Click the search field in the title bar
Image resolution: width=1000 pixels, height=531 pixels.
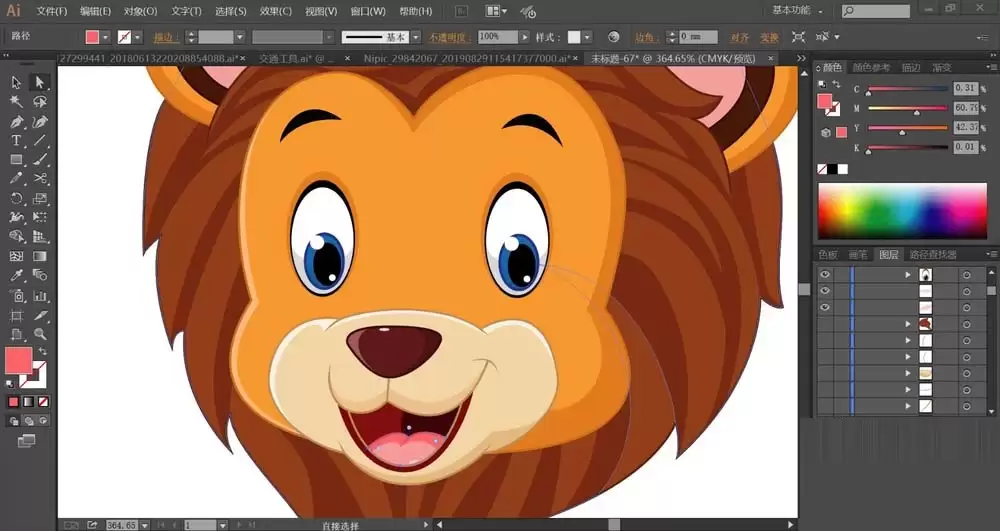(881, 11)
